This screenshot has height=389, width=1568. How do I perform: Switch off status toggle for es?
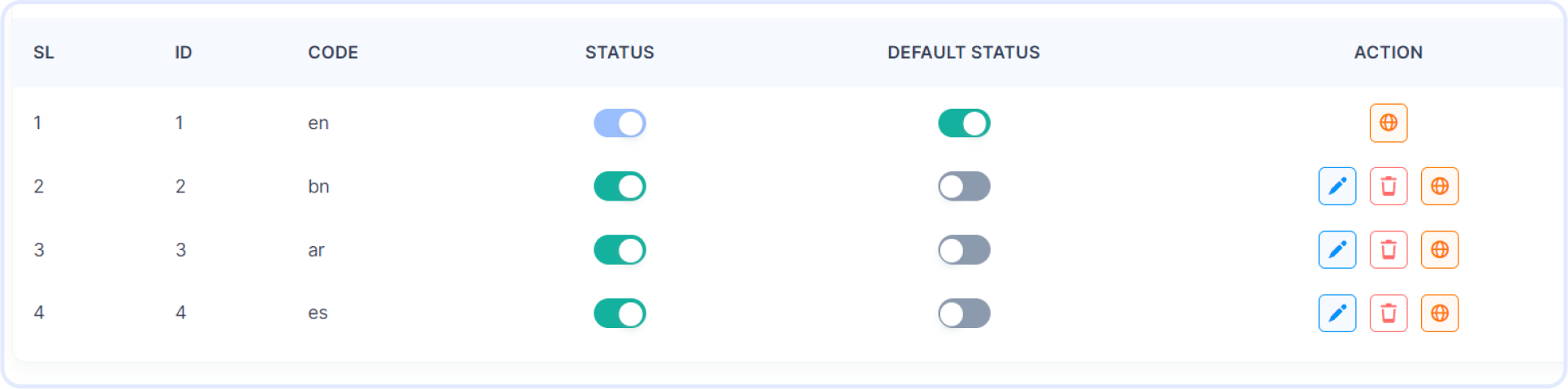click(x=620, y=313)
